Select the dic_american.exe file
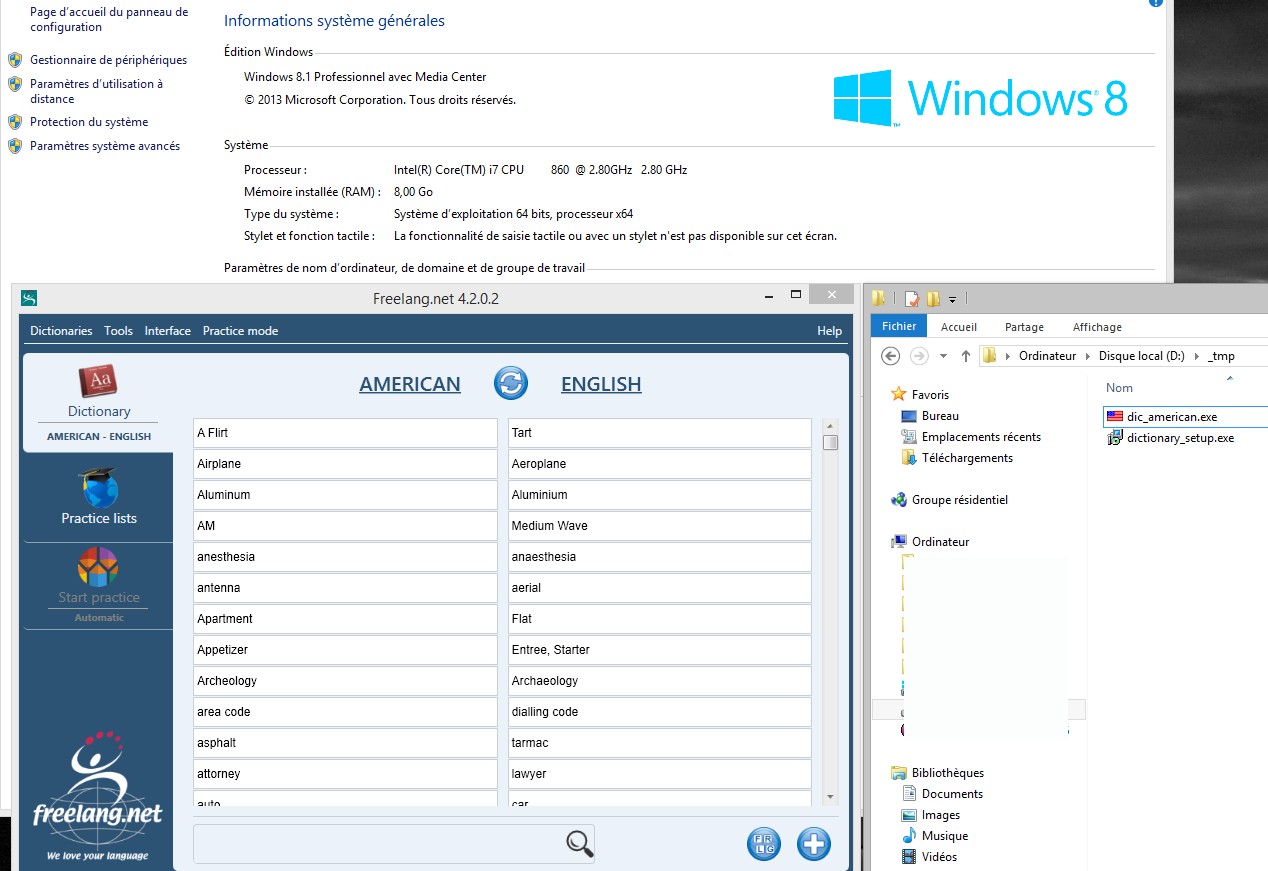 [1171, 417]
